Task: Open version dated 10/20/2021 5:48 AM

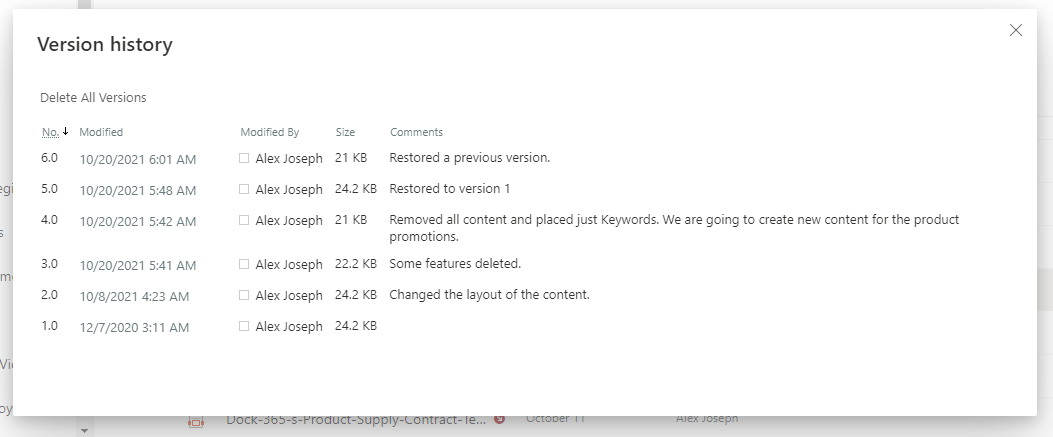Action: click(x=138, y=190)
